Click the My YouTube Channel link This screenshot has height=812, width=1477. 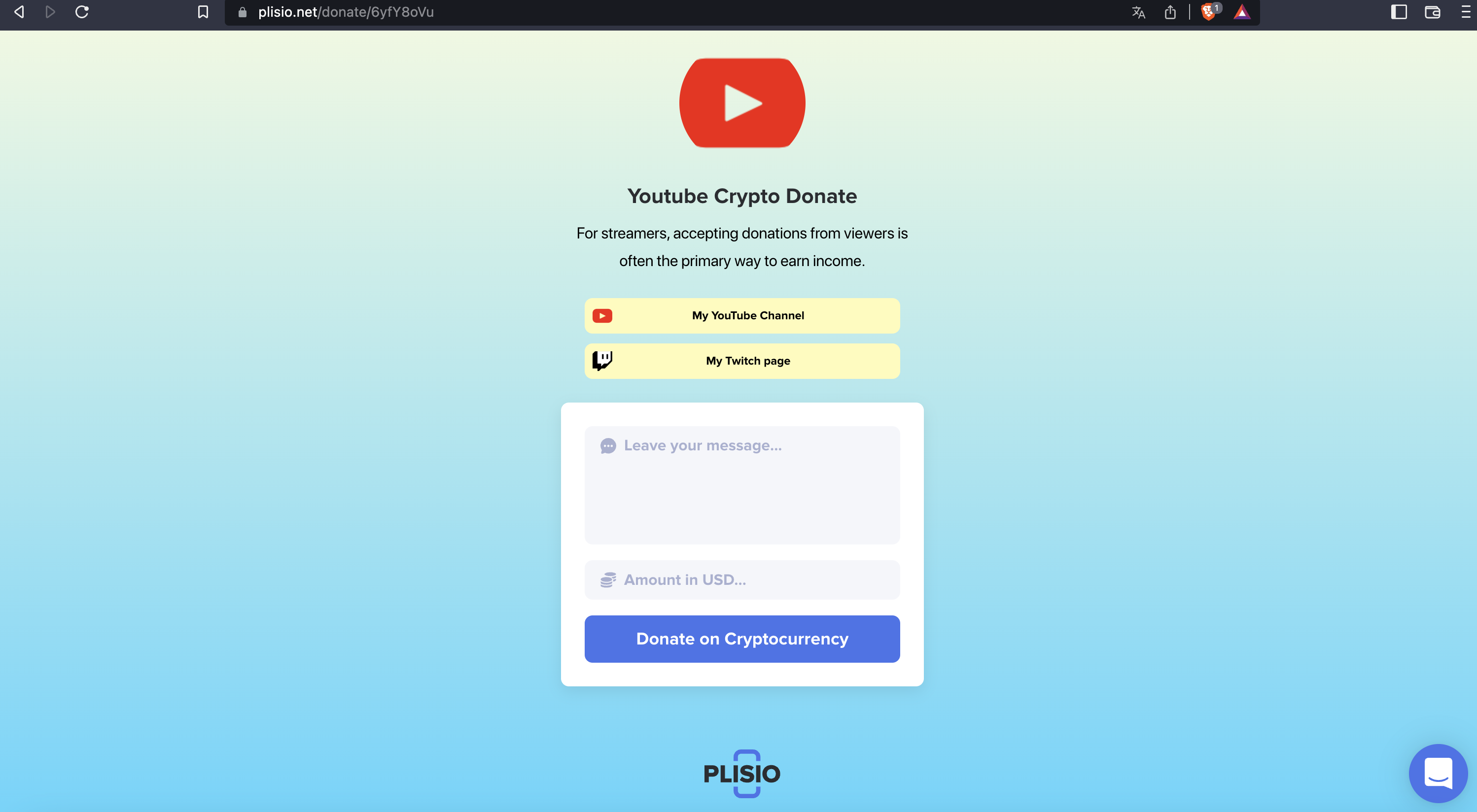[742, 316]
